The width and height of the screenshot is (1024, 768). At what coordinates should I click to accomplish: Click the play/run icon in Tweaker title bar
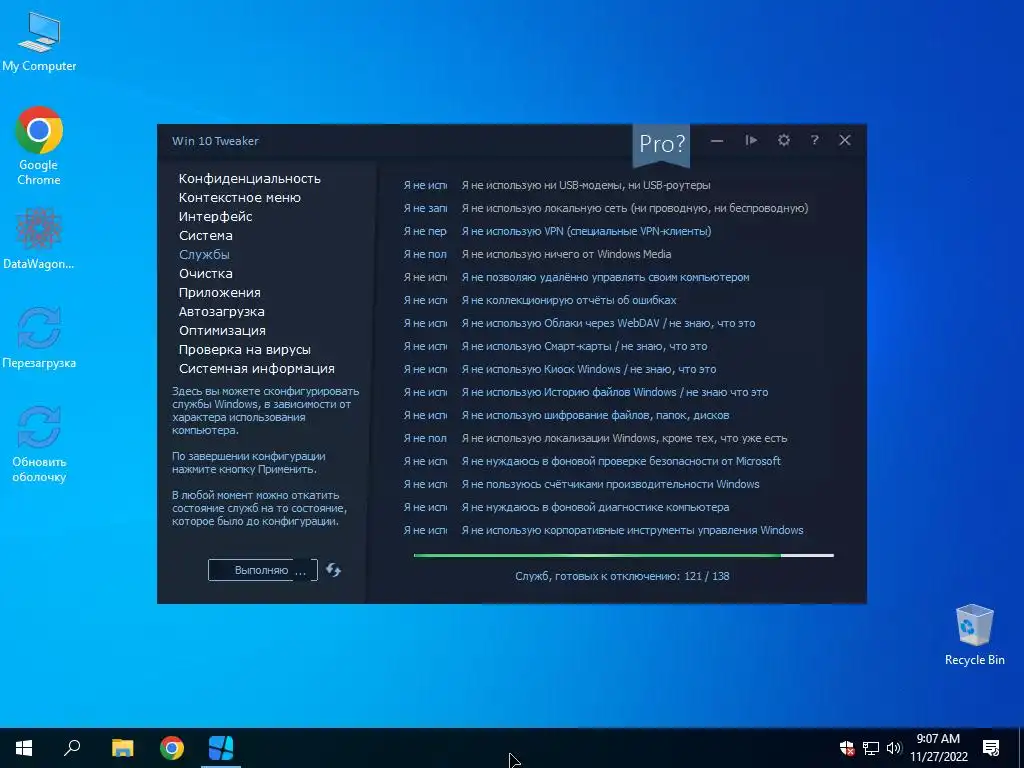(751, 140)
